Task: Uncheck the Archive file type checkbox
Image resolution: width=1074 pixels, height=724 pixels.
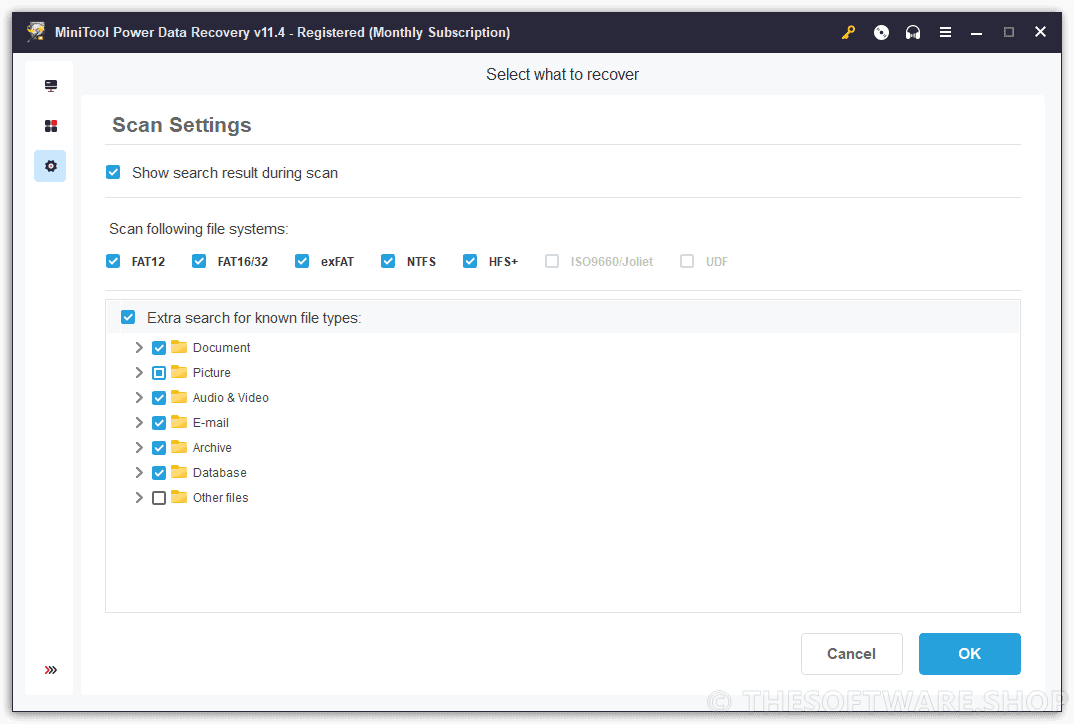Action: 159,448
